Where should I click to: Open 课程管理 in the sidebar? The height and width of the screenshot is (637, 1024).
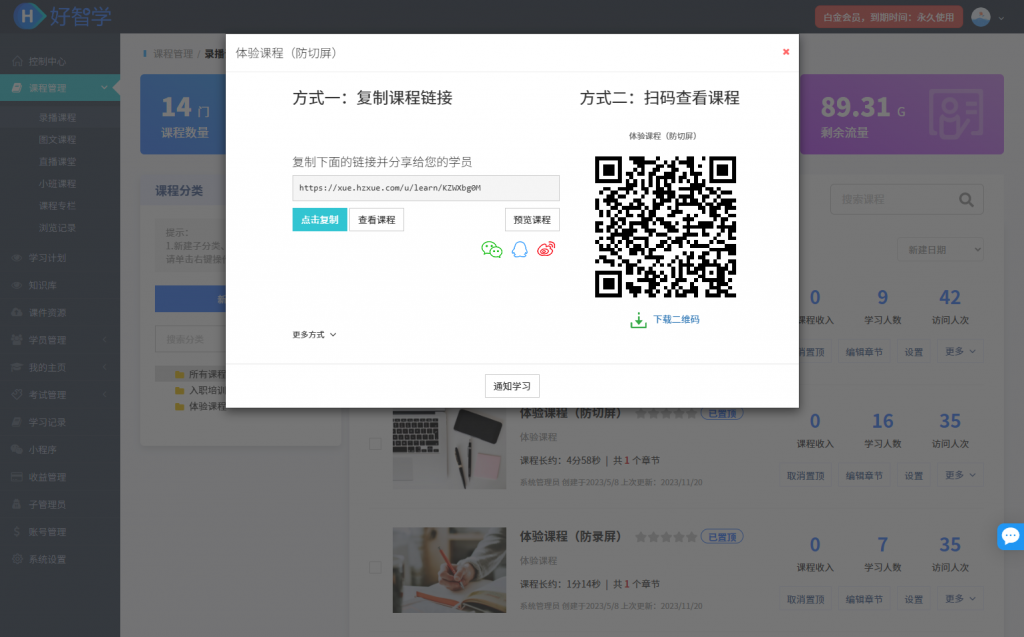(60, 89)
